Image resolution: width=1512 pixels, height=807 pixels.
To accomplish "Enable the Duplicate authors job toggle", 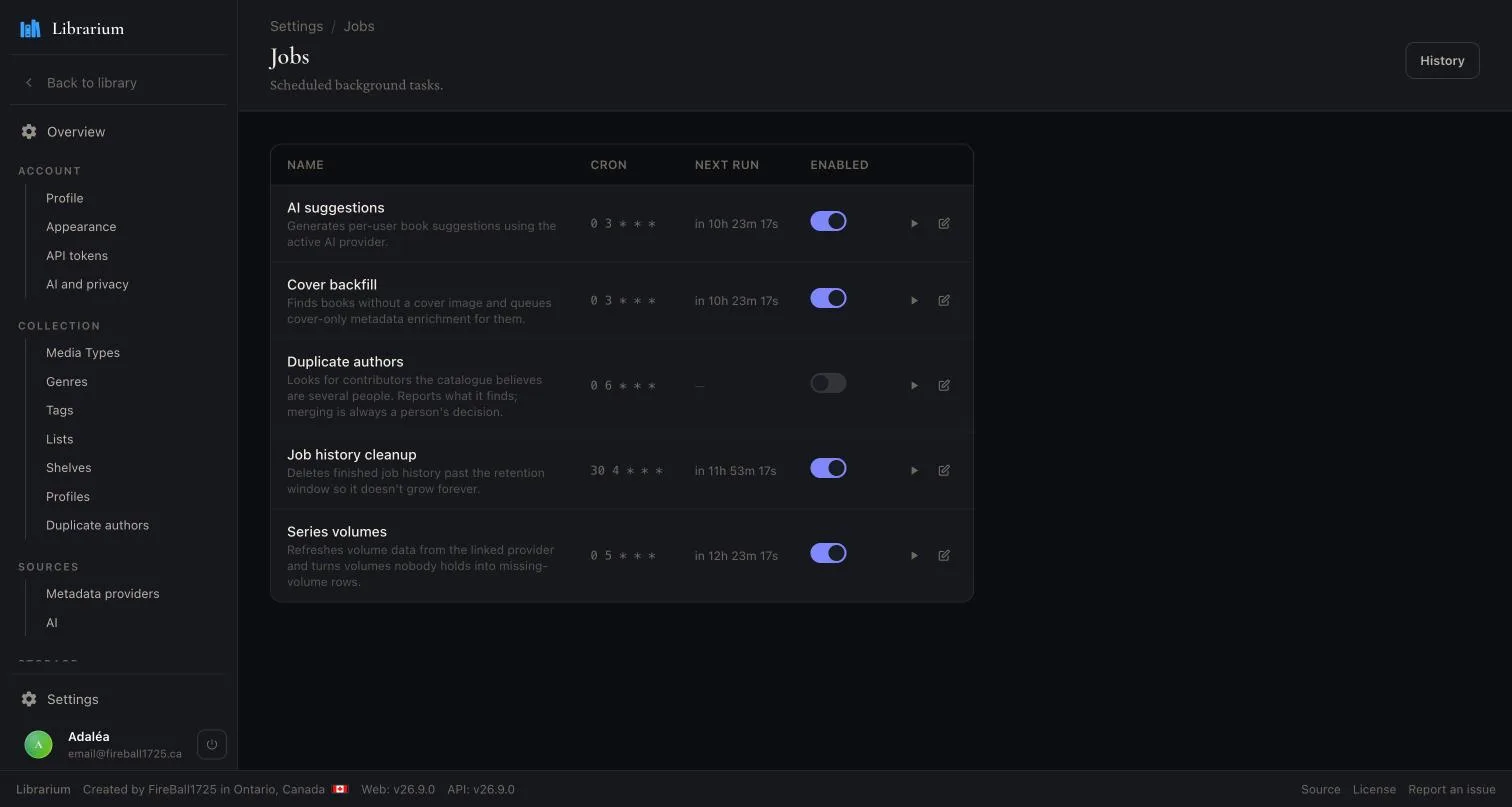I will (828, 383).
